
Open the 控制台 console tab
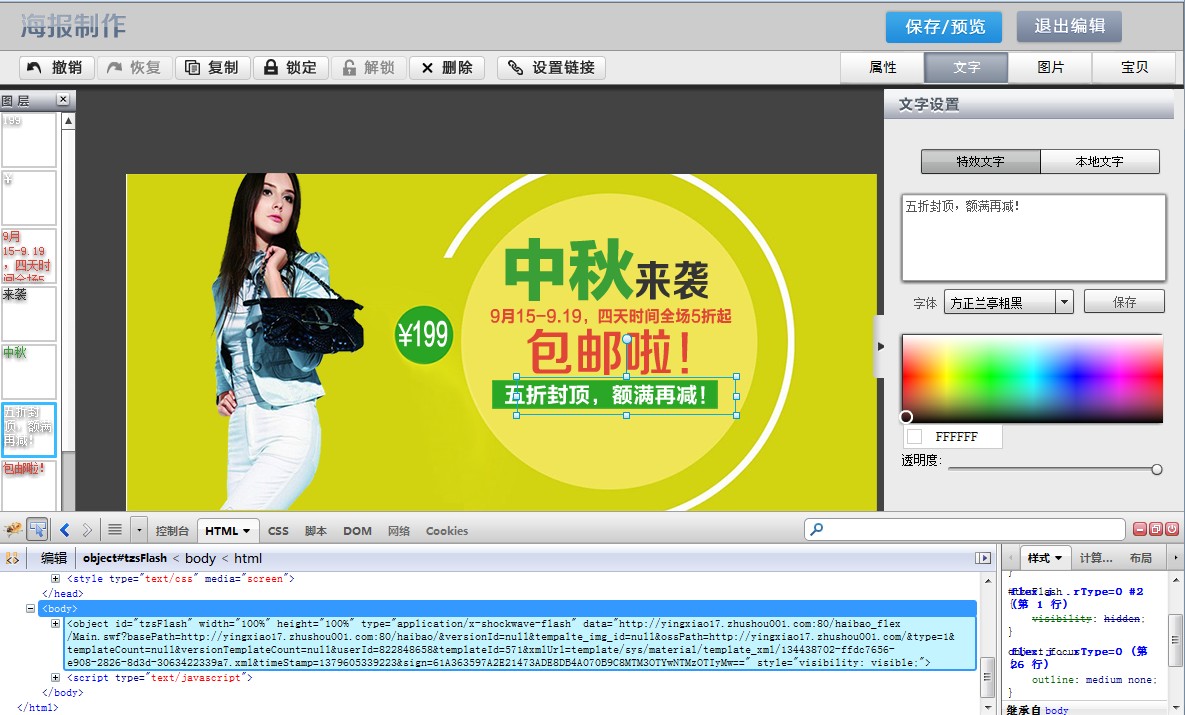[172, 531]
